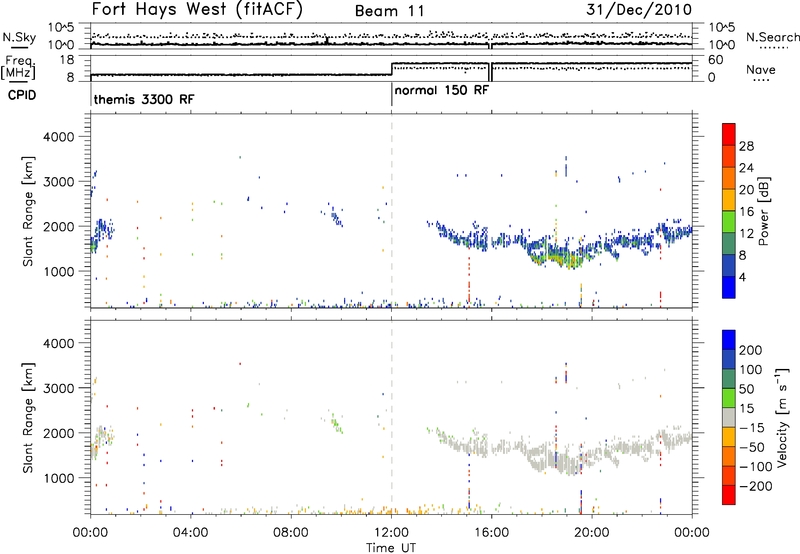Click the '10^5' left noise axis label
Screen dimensions: 800x554
pos(61,27)
